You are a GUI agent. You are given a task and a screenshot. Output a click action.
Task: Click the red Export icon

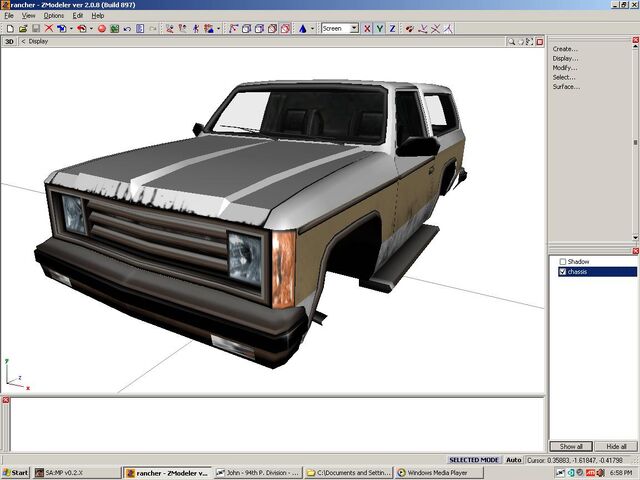coord(82,29)
